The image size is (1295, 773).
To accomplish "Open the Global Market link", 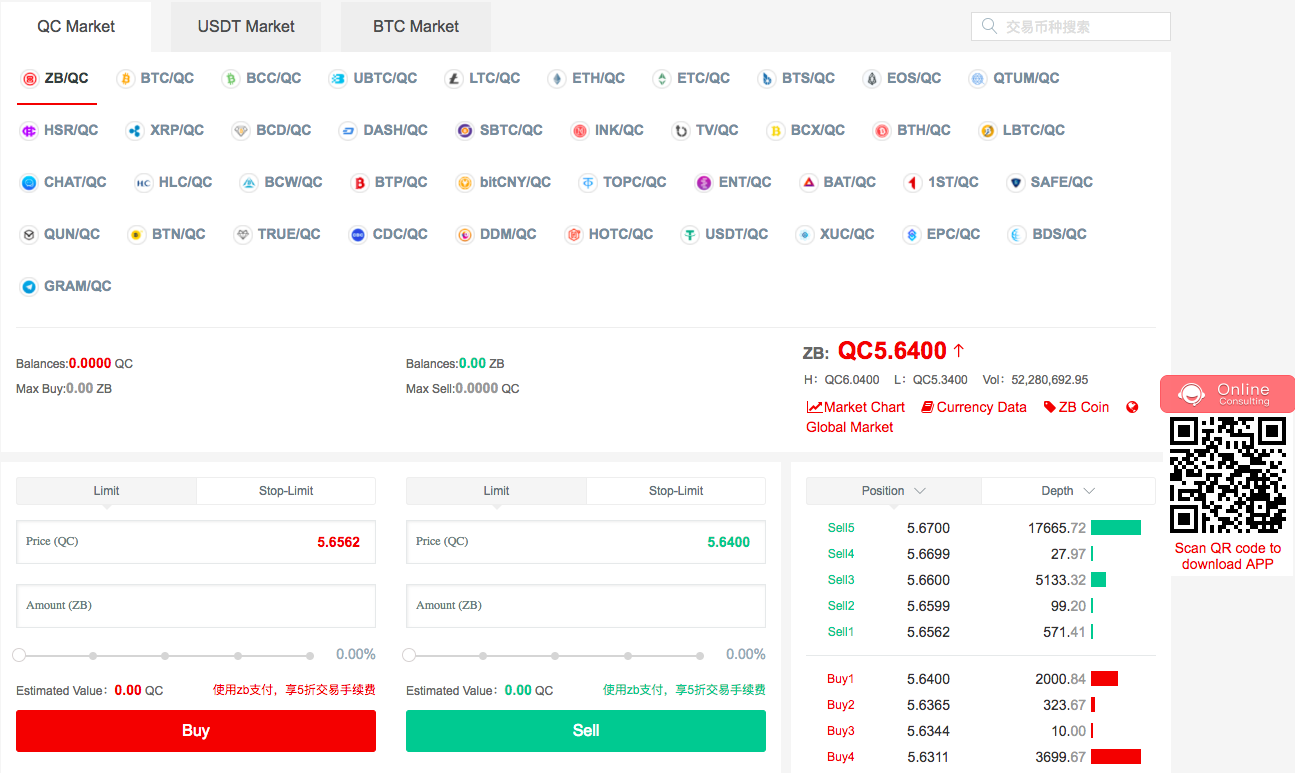I will 850,427.
